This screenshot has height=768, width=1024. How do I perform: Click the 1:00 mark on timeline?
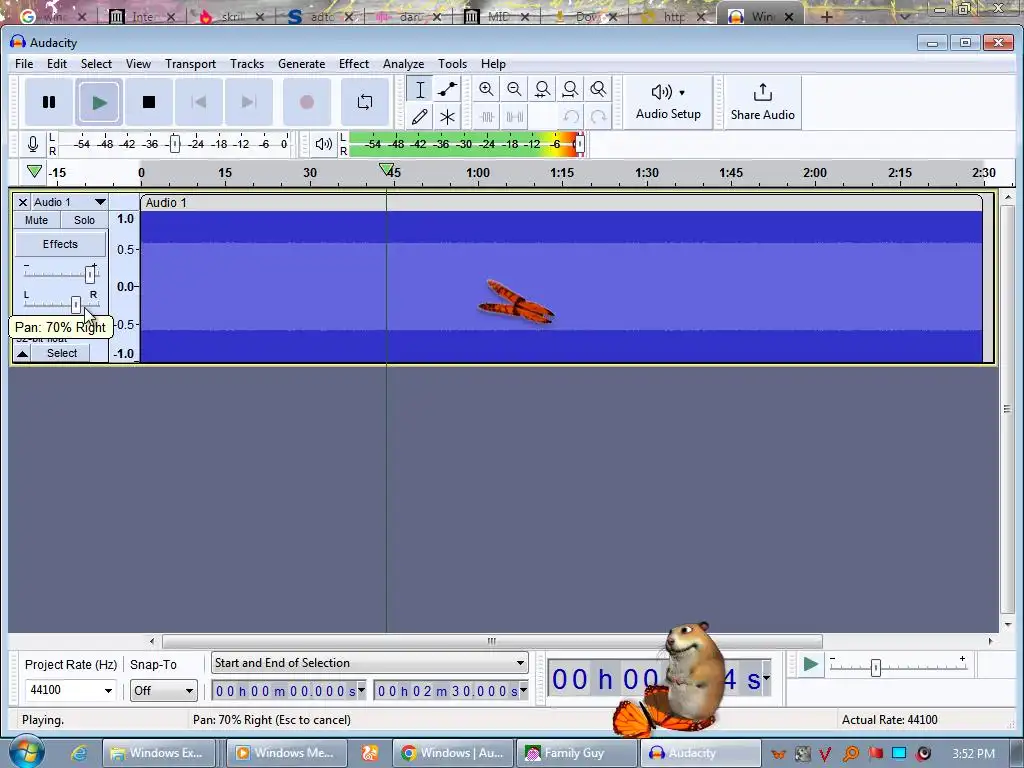[x=477, y=172]
